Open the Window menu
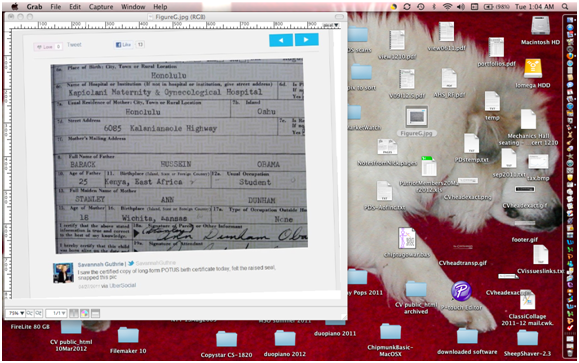579x363 pixels. 133,7
